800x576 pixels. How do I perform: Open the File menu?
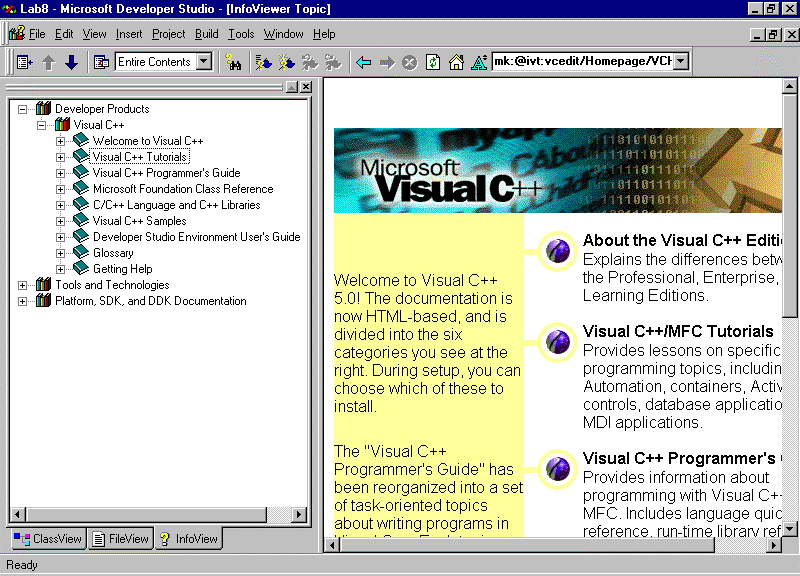click(x=37, y=34)
